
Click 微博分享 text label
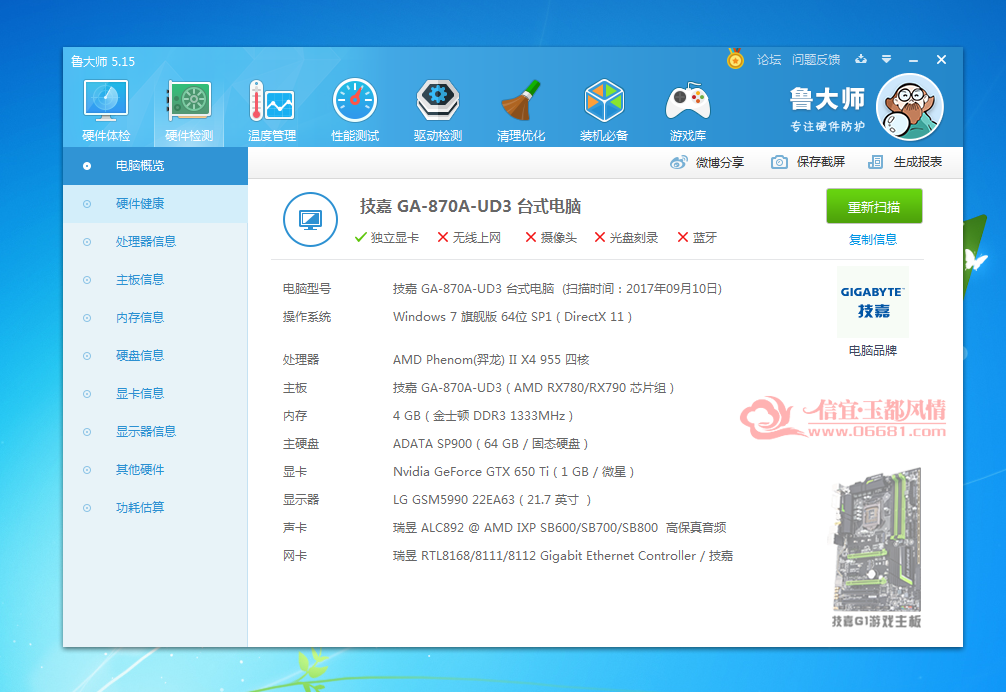click(x=719, y=162)
